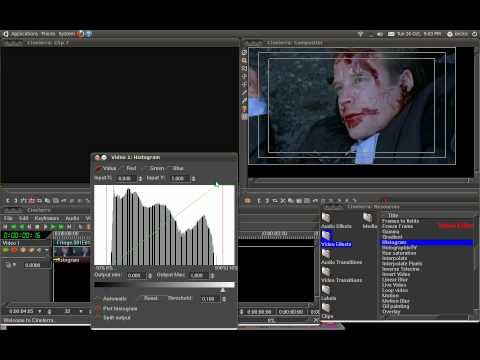The image size is (480, 360).
Task: Click the volume icon in system tray
Action: point(380,34)
